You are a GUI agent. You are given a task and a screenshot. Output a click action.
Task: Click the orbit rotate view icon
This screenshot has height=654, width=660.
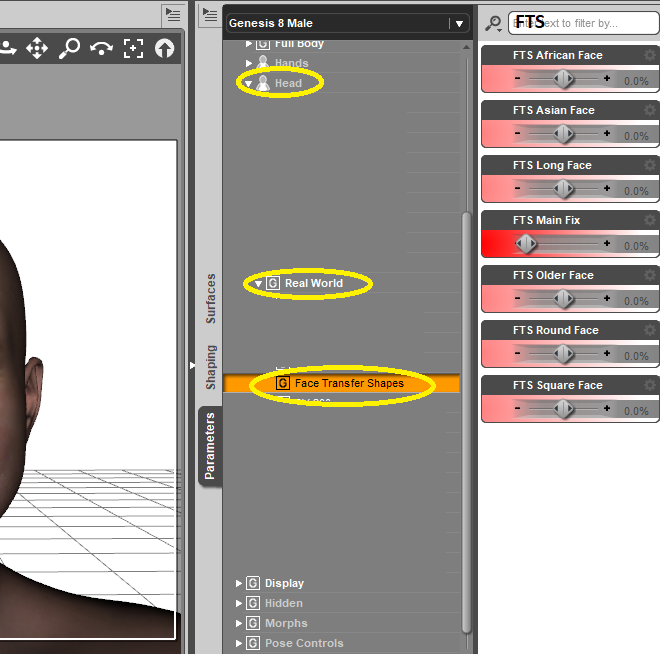click(x=101, y=48)
